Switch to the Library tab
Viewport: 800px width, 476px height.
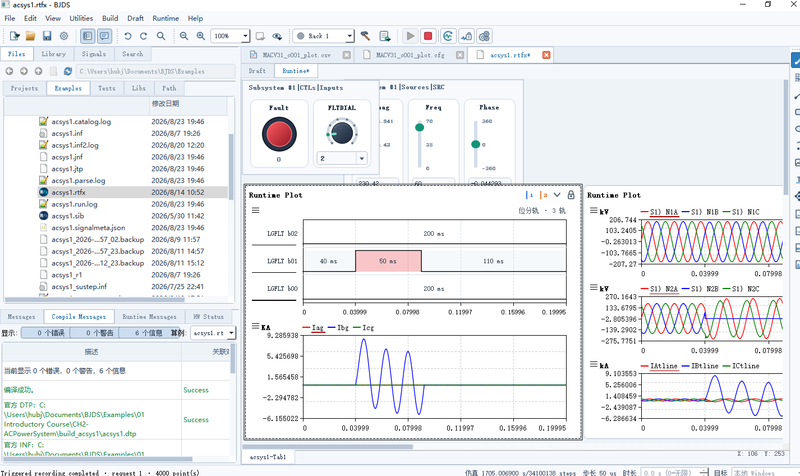tap(54, 54)
